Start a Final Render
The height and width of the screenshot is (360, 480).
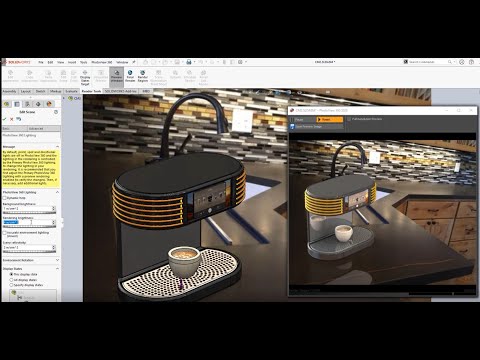click(130, 76)
